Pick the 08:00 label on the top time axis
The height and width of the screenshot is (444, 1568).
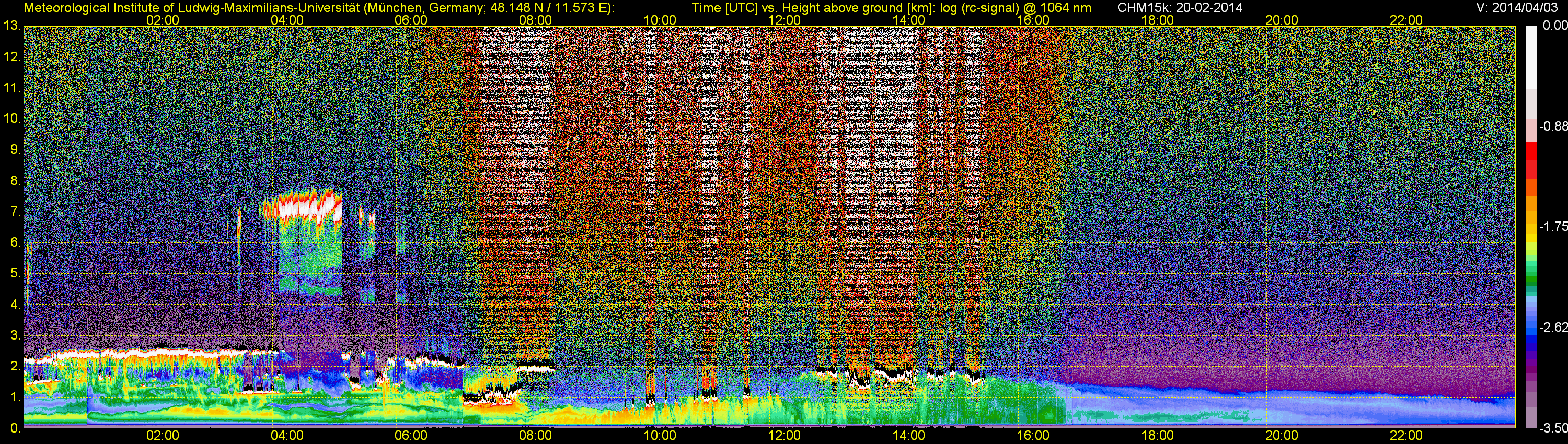[x=536, y=20]
